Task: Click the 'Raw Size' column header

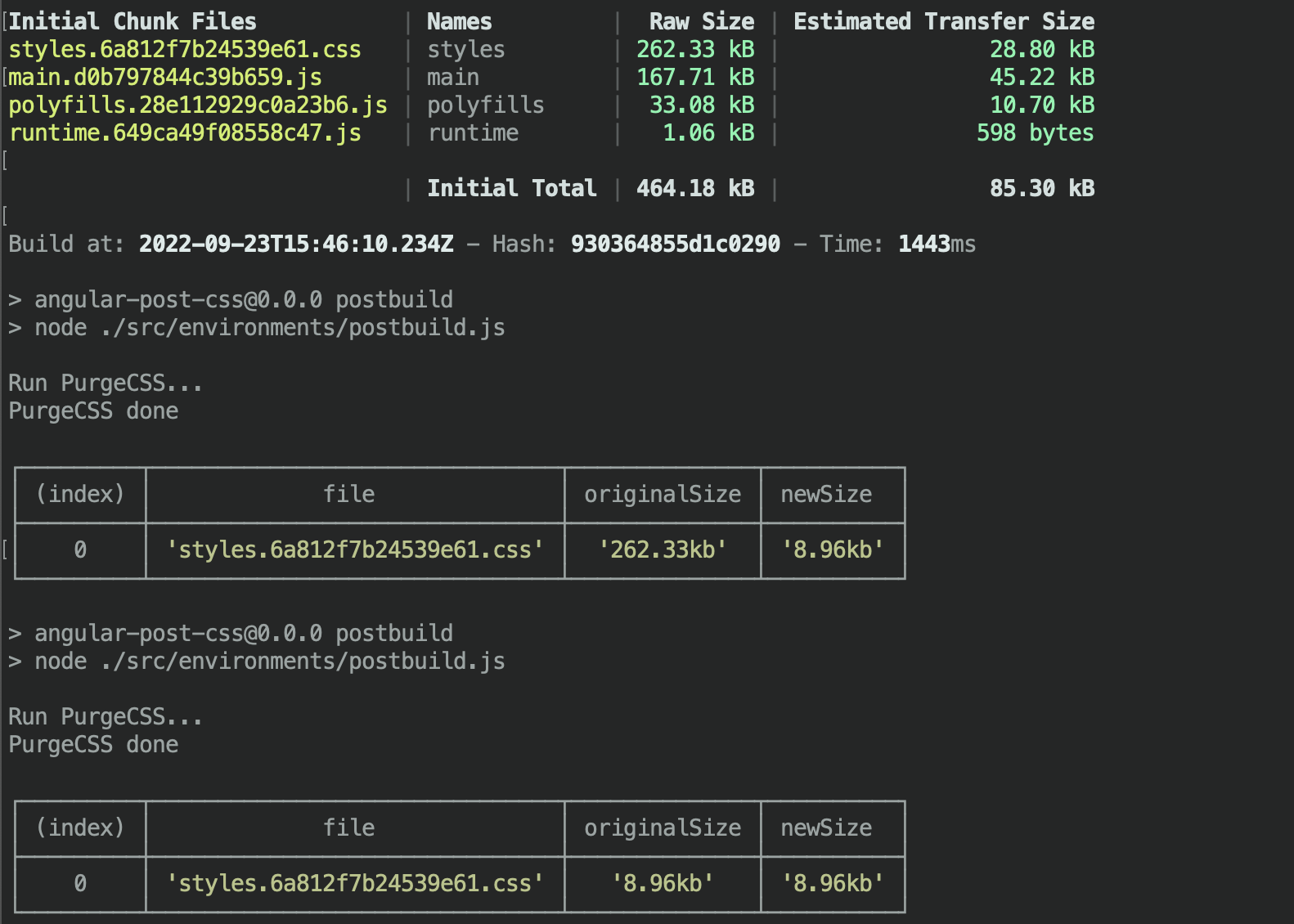Action: pos(702,21)
